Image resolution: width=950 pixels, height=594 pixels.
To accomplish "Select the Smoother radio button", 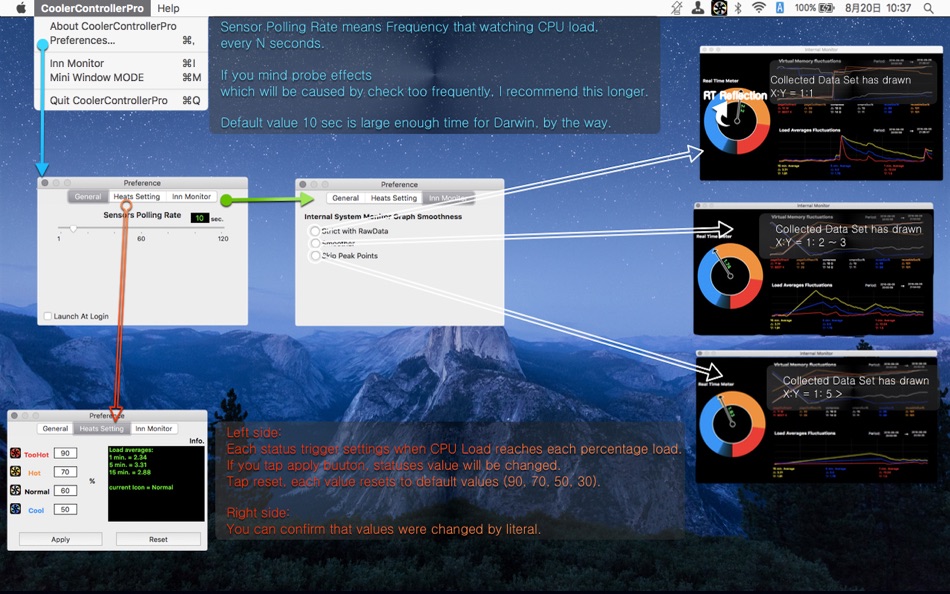I will [314, 243].
